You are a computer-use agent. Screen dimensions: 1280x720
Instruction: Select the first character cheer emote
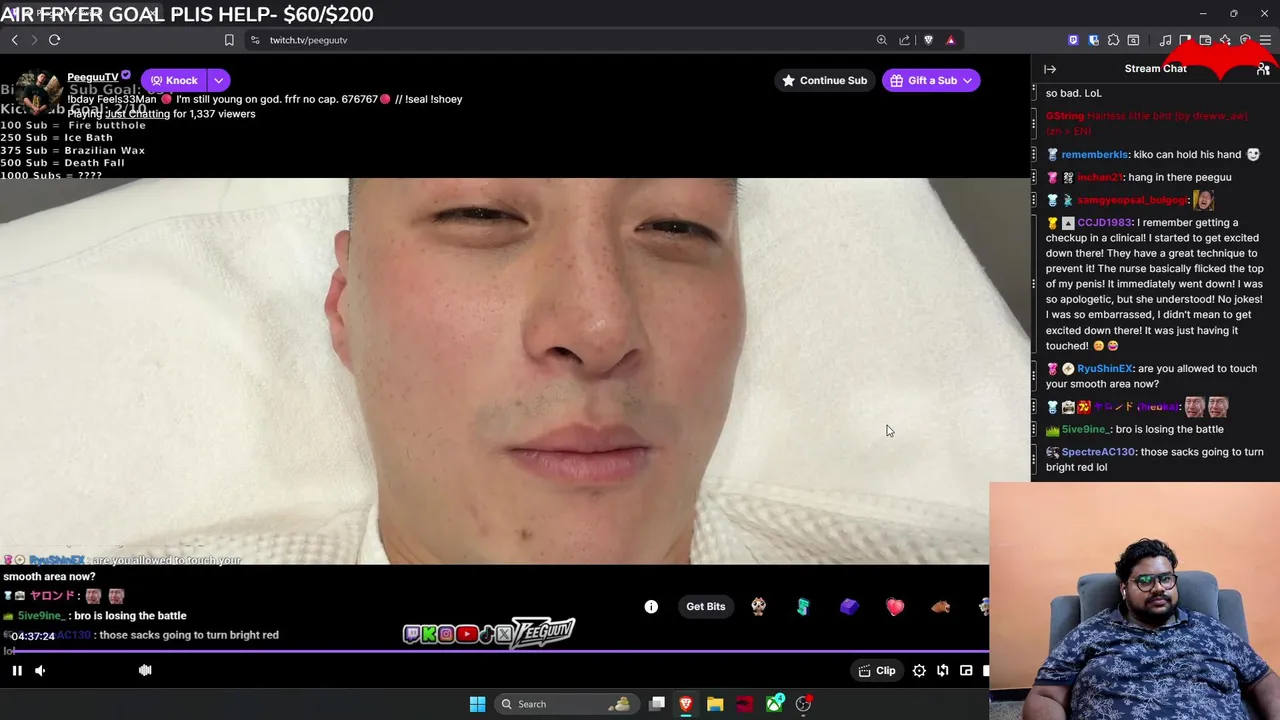758,606
